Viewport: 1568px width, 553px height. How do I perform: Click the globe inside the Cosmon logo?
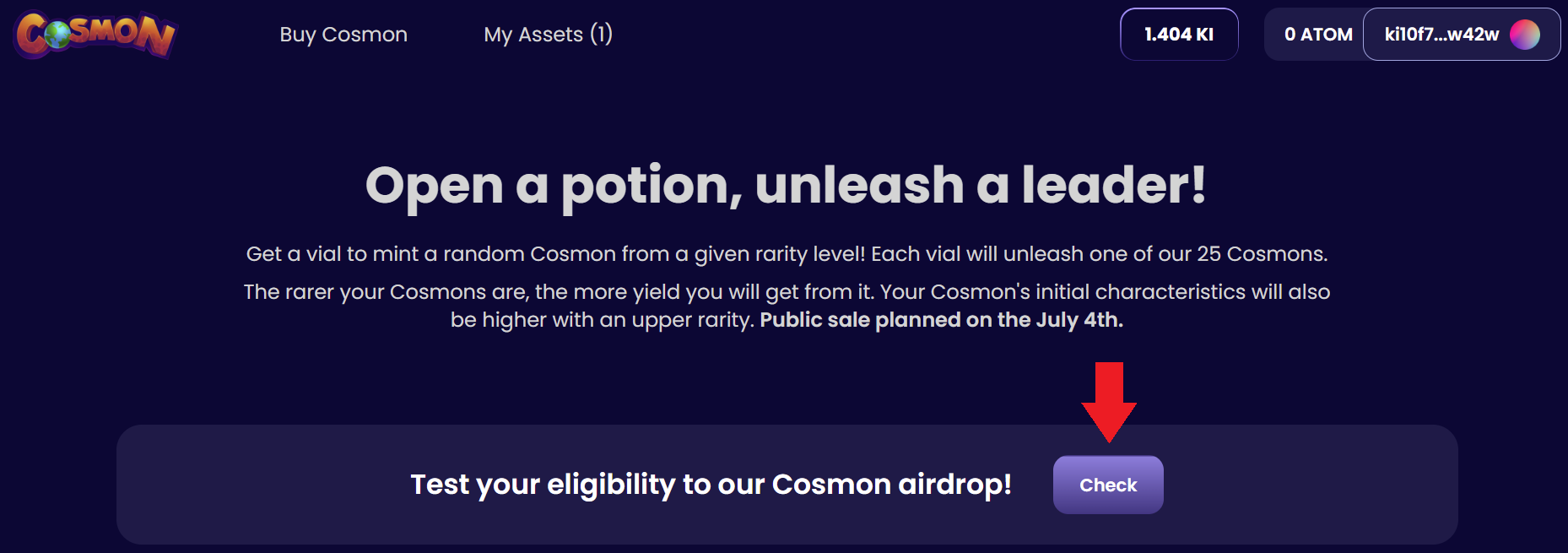click(x=57, y=35)
